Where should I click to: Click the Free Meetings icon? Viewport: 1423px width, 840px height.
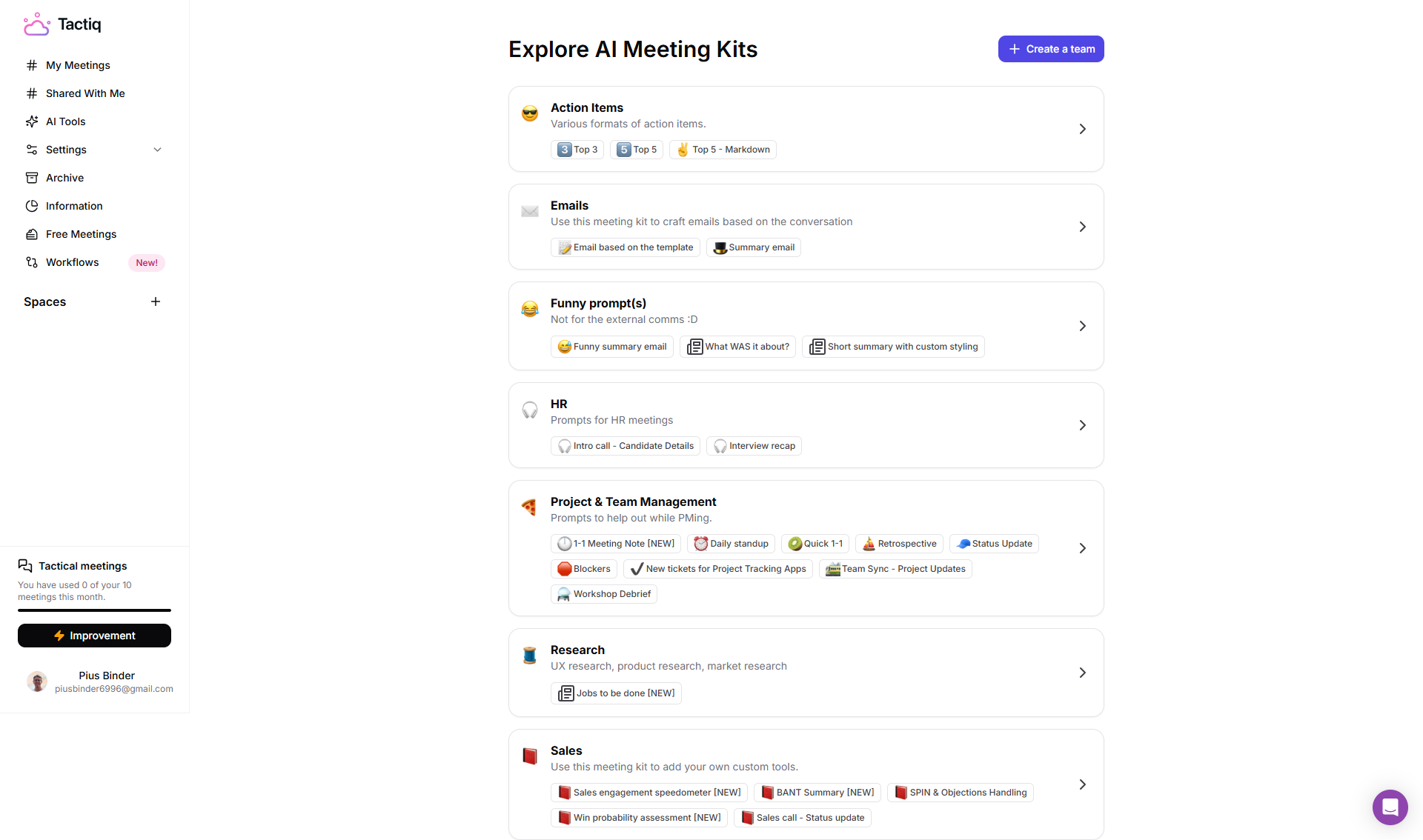tap(32, 234)
